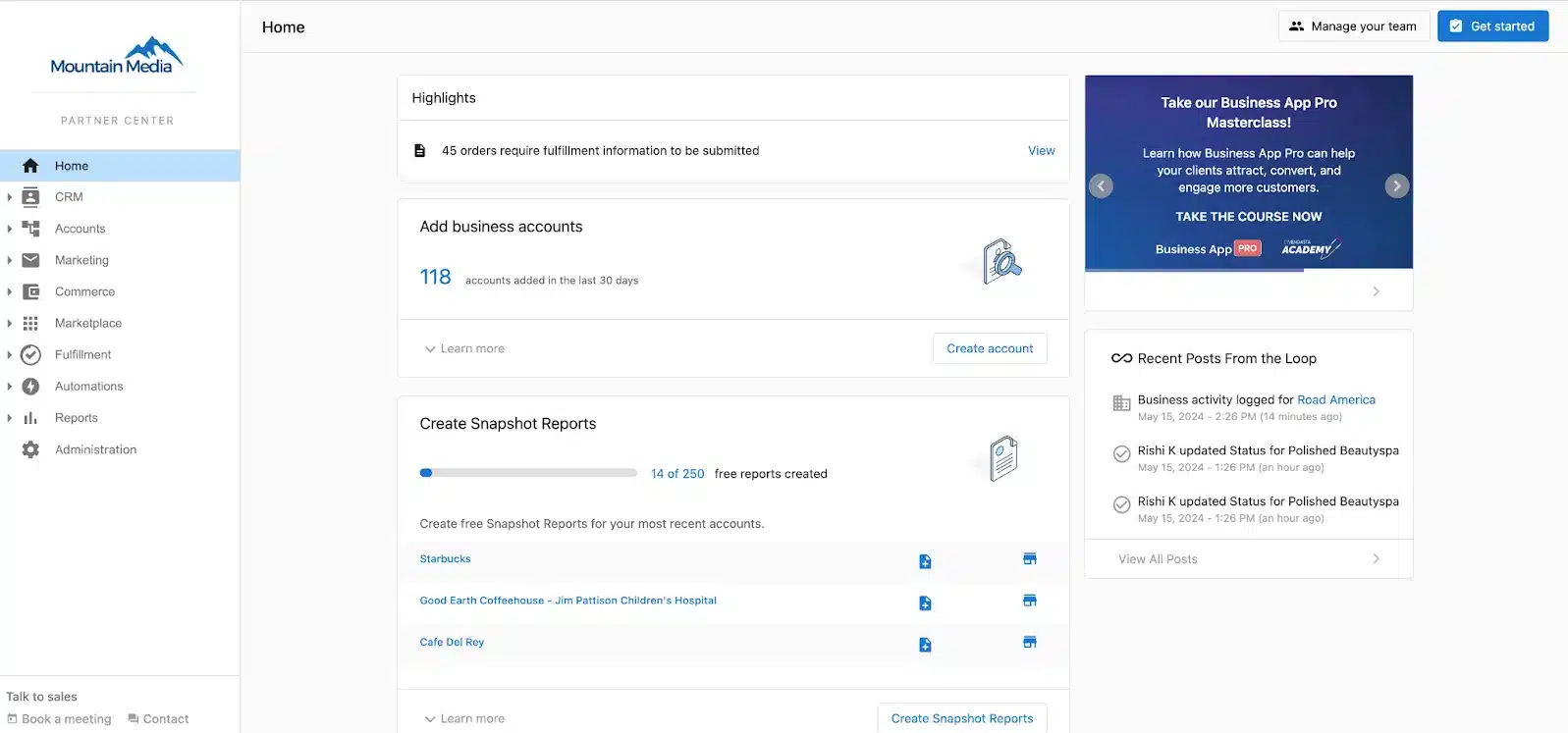This screenshot has width=1568, height=733.
Task: Click the document icon beside fulfillment orders highlight
Action: click(x=419, y=151)
